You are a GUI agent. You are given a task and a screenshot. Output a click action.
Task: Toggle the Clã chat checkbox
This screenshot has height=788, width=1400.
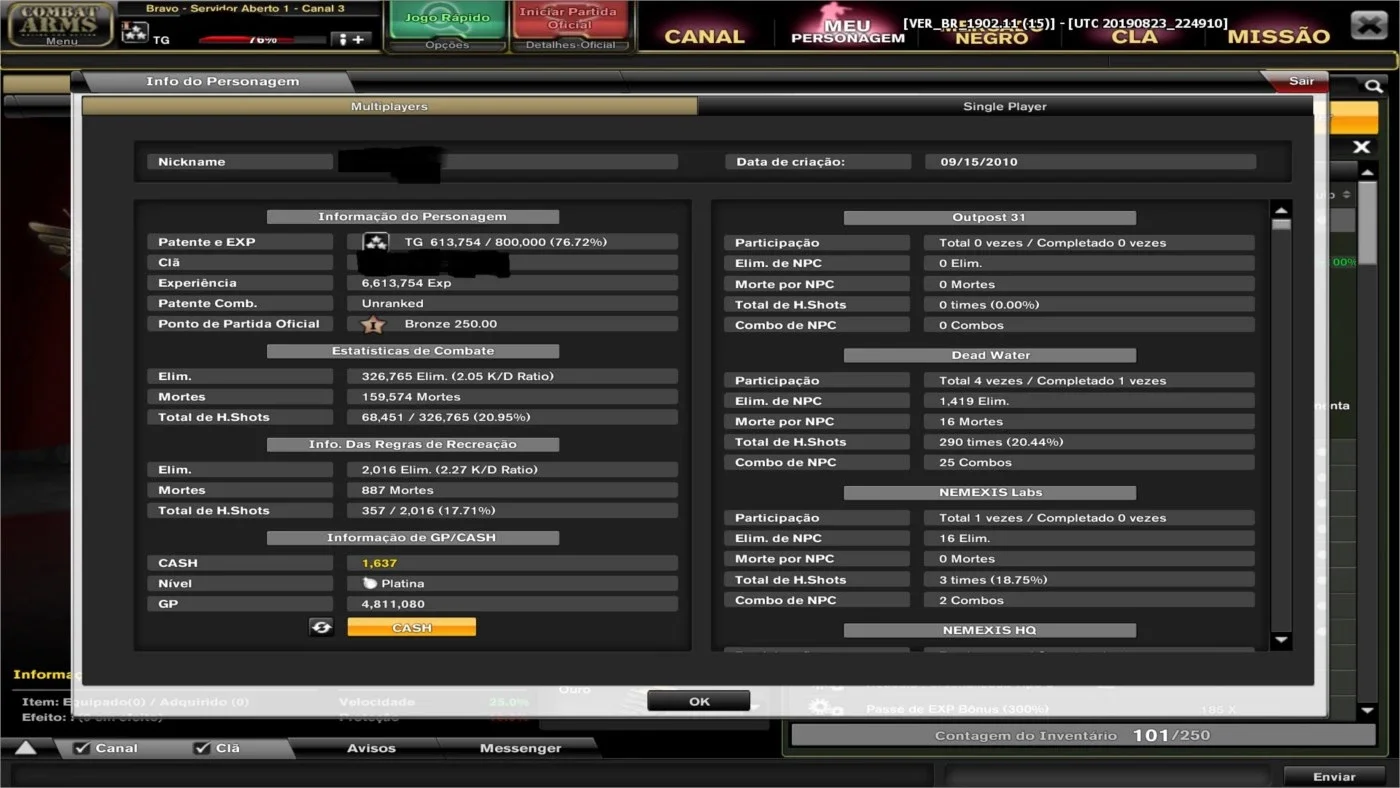[201, 748]
